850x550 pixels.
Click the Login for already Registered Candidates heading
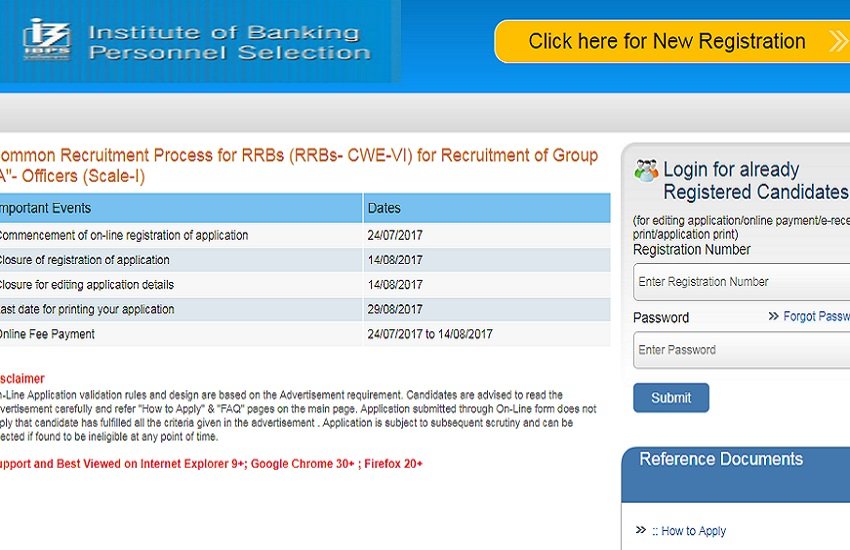[756, 181]
